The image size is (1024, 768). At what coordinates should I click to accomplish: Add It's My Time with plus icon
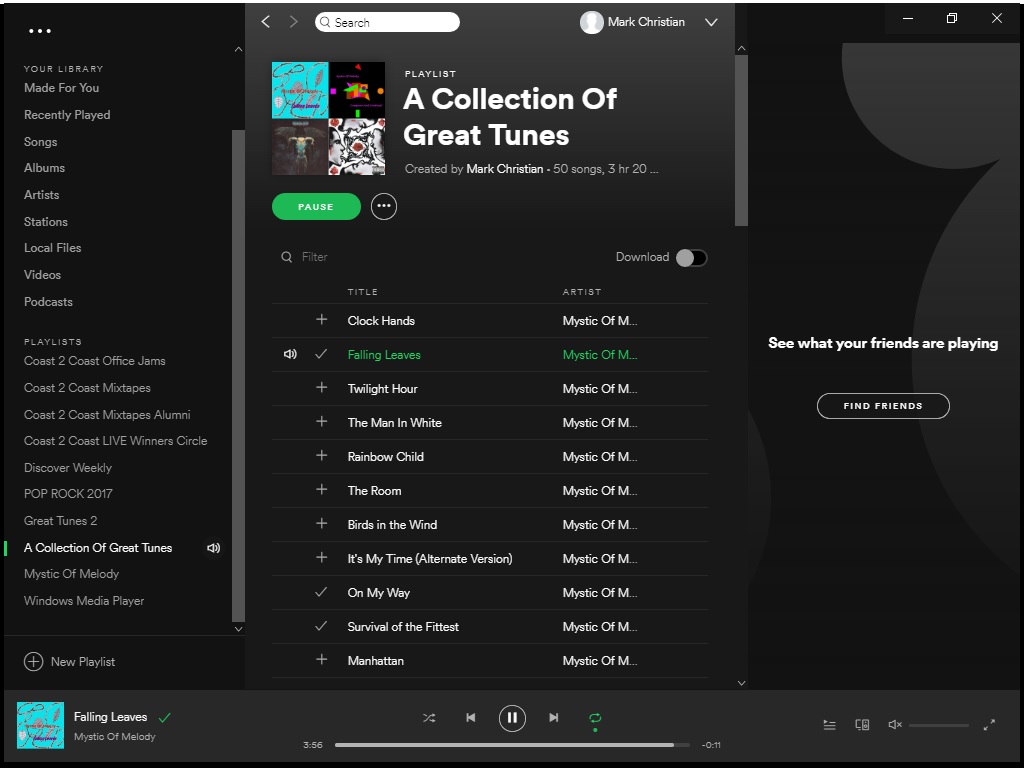321,557
